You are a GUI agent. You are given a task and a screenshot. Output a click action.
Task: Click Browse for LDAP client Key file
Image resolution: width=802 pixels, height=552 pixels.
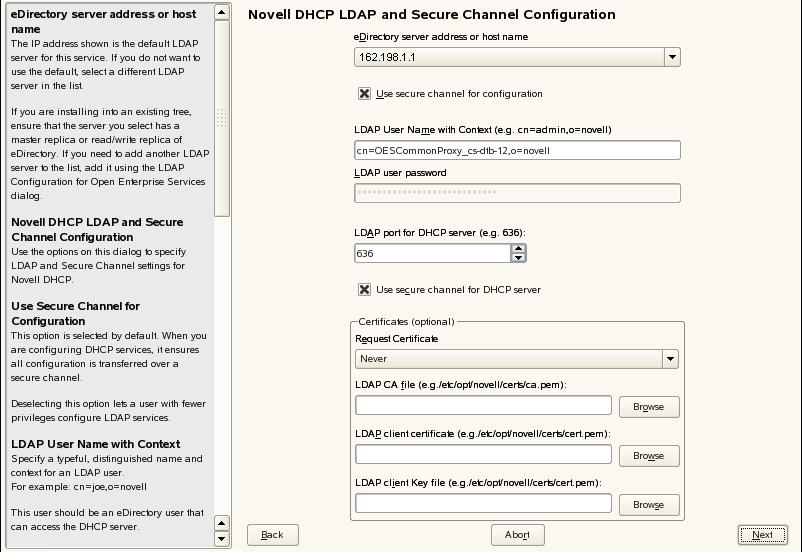[648, 505]
